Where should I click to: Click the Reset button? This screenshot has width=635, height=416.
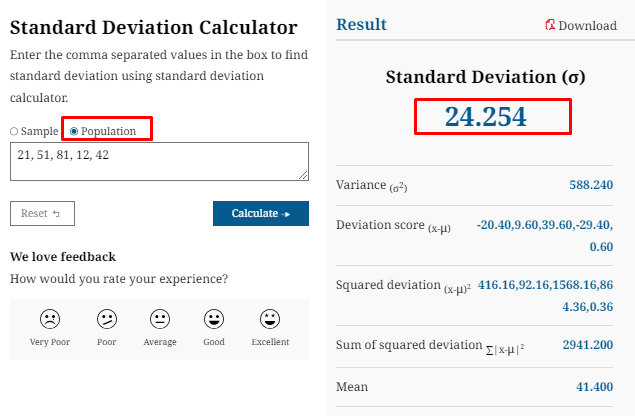(x=43, y=213)
